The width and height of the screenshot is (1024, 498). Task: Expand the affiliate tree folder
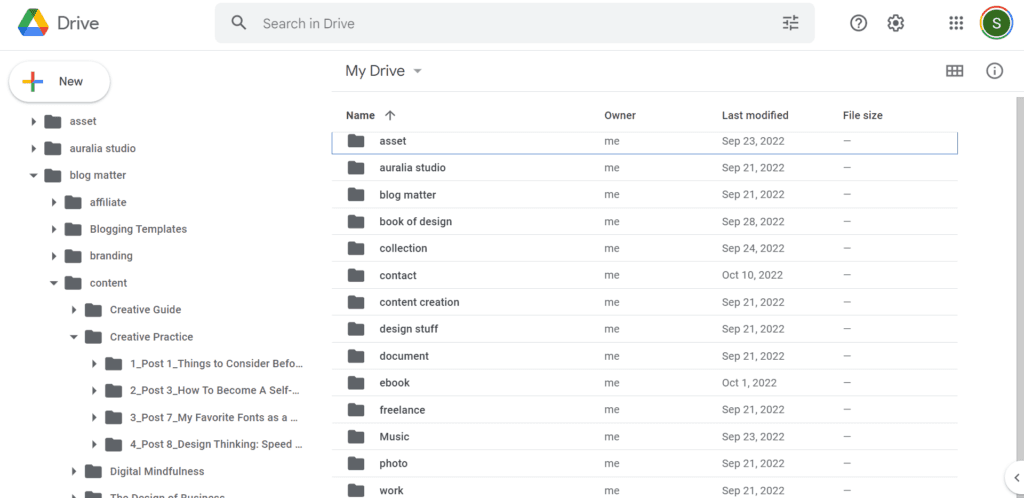pyautogui.click(x=54, y=202)
